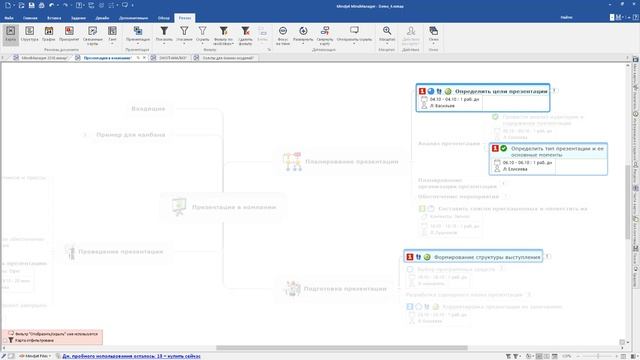The width and height of the screenshot is (640, 360).
Task: Expand Формирование структуры выступления subtopics
Action: click(548, 256)
